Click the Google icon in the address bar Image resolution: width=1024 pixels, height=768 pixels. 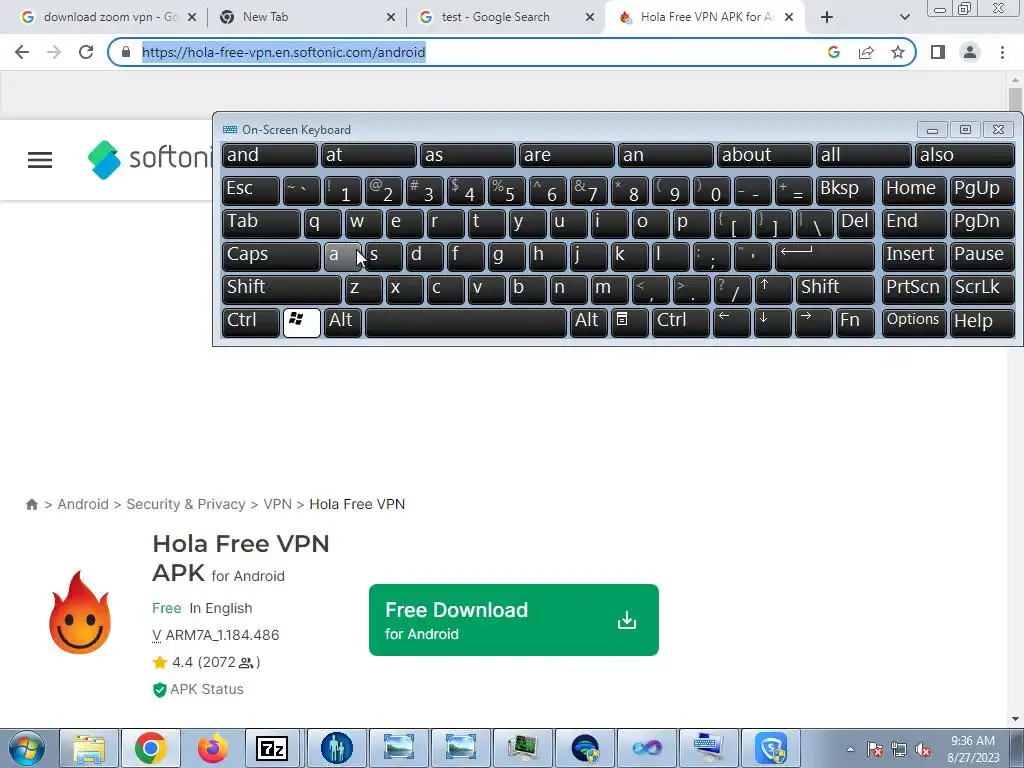point(834,52)
